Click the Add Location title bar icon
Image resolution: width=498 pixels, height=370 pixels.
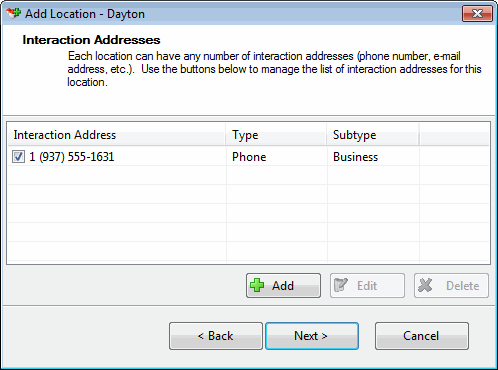point(14,14)
